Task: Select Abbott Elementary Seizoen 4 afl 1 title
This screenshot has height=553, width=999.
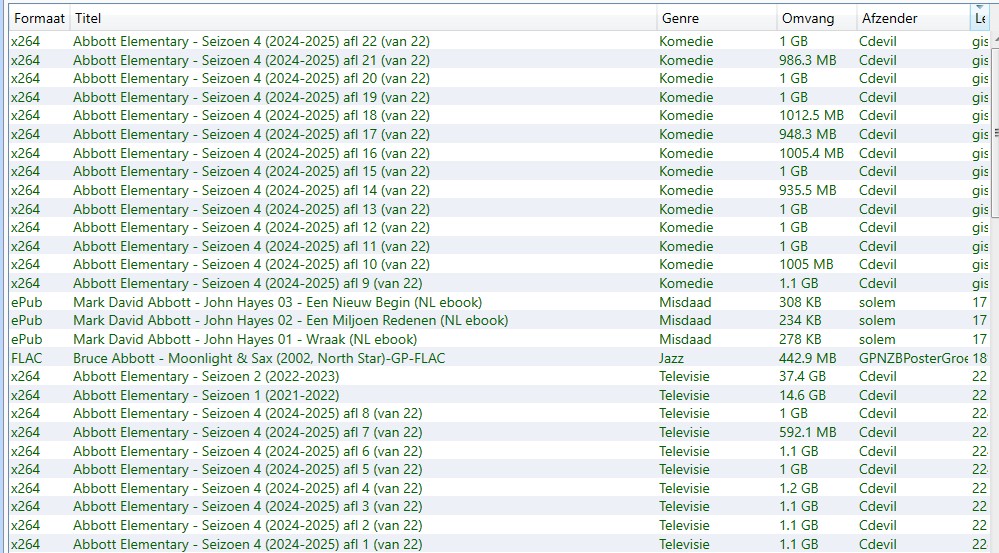Action: (x=247, y=544)
